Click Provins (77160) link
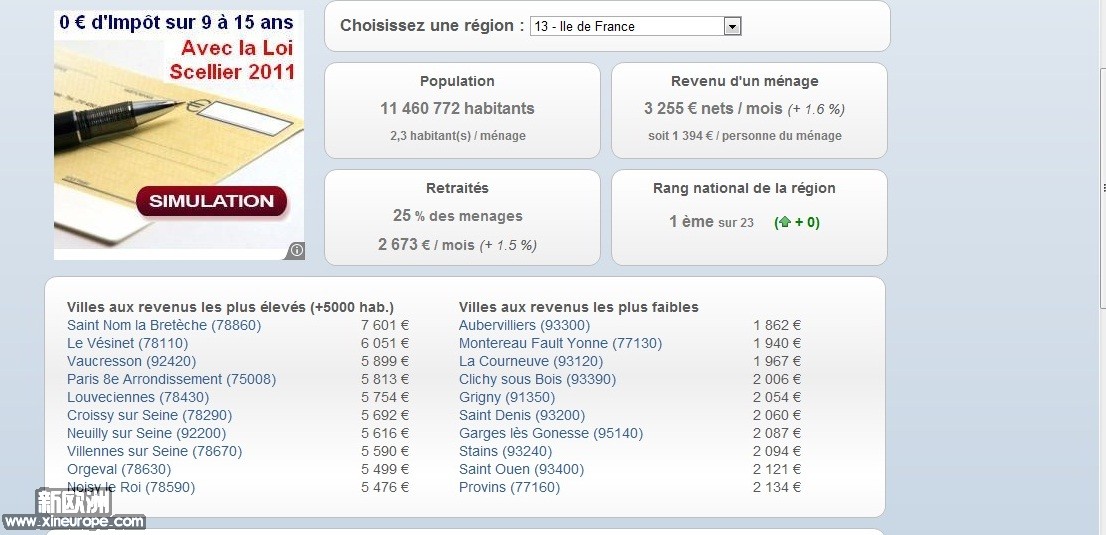 click(x=509, y=487)
